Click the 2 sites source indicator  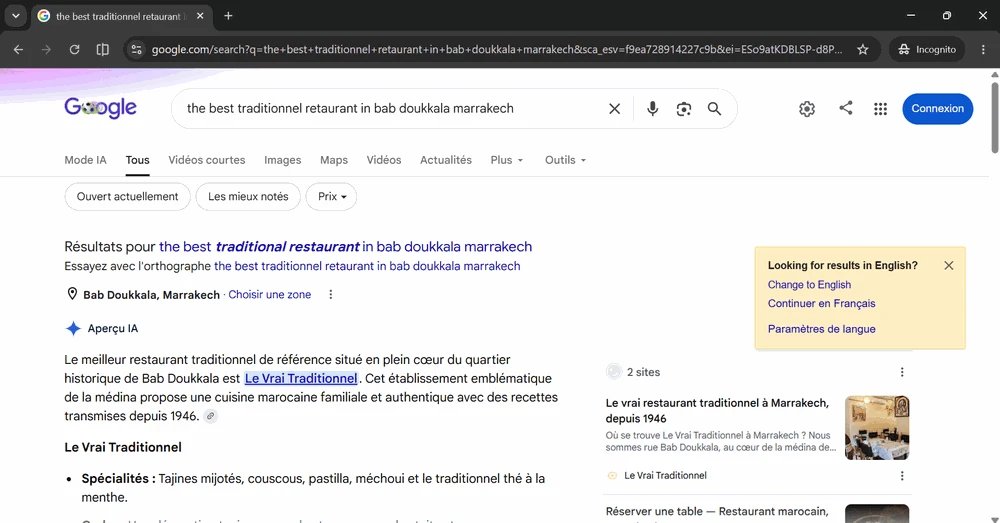click(633, 372)
